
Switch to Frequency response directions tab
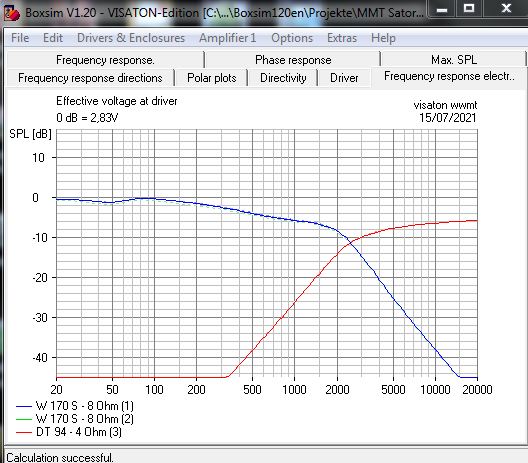[x=90, y=78]
